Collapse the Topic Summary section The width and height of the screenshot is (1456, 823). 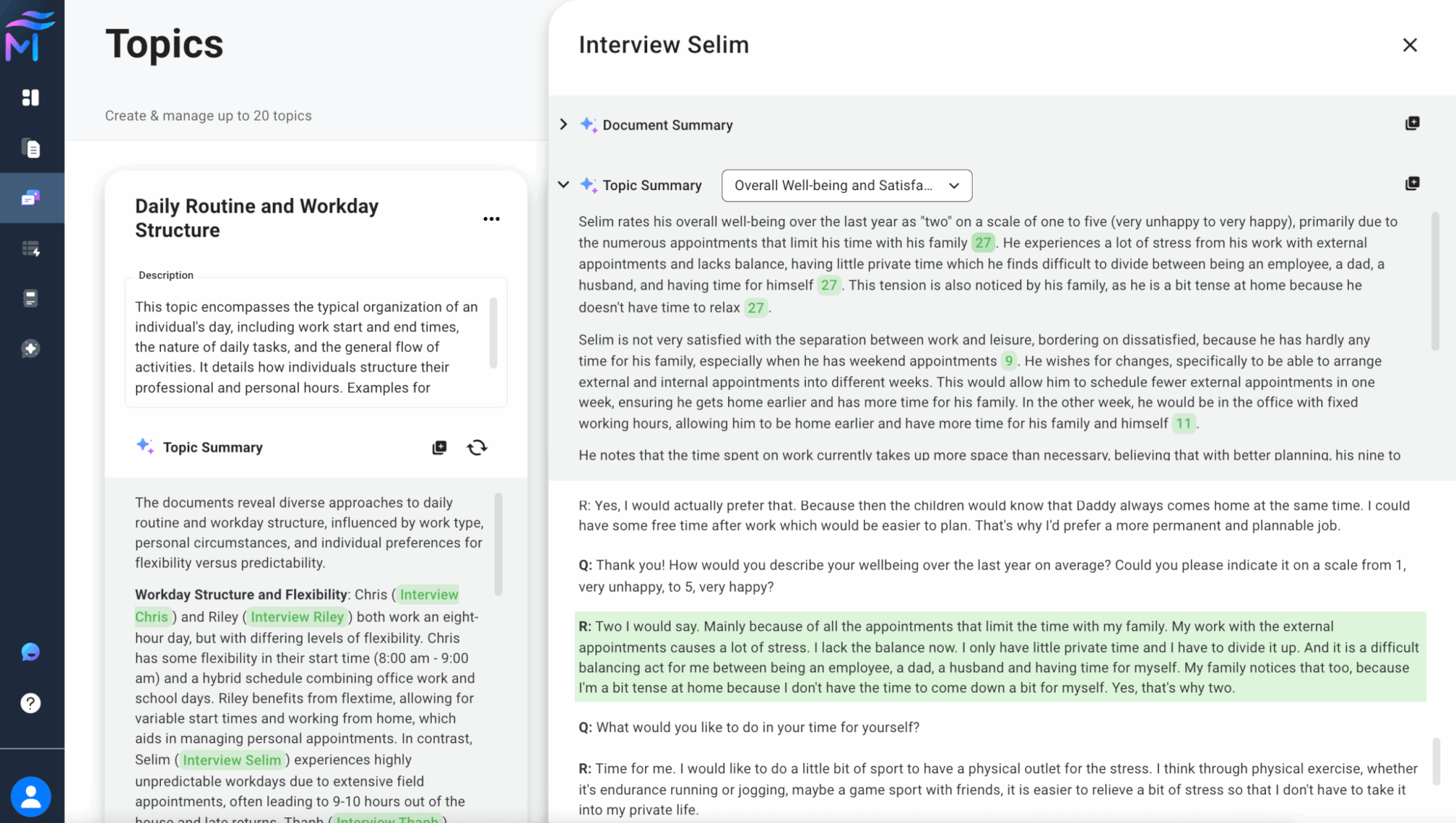(x=563, y=185)
